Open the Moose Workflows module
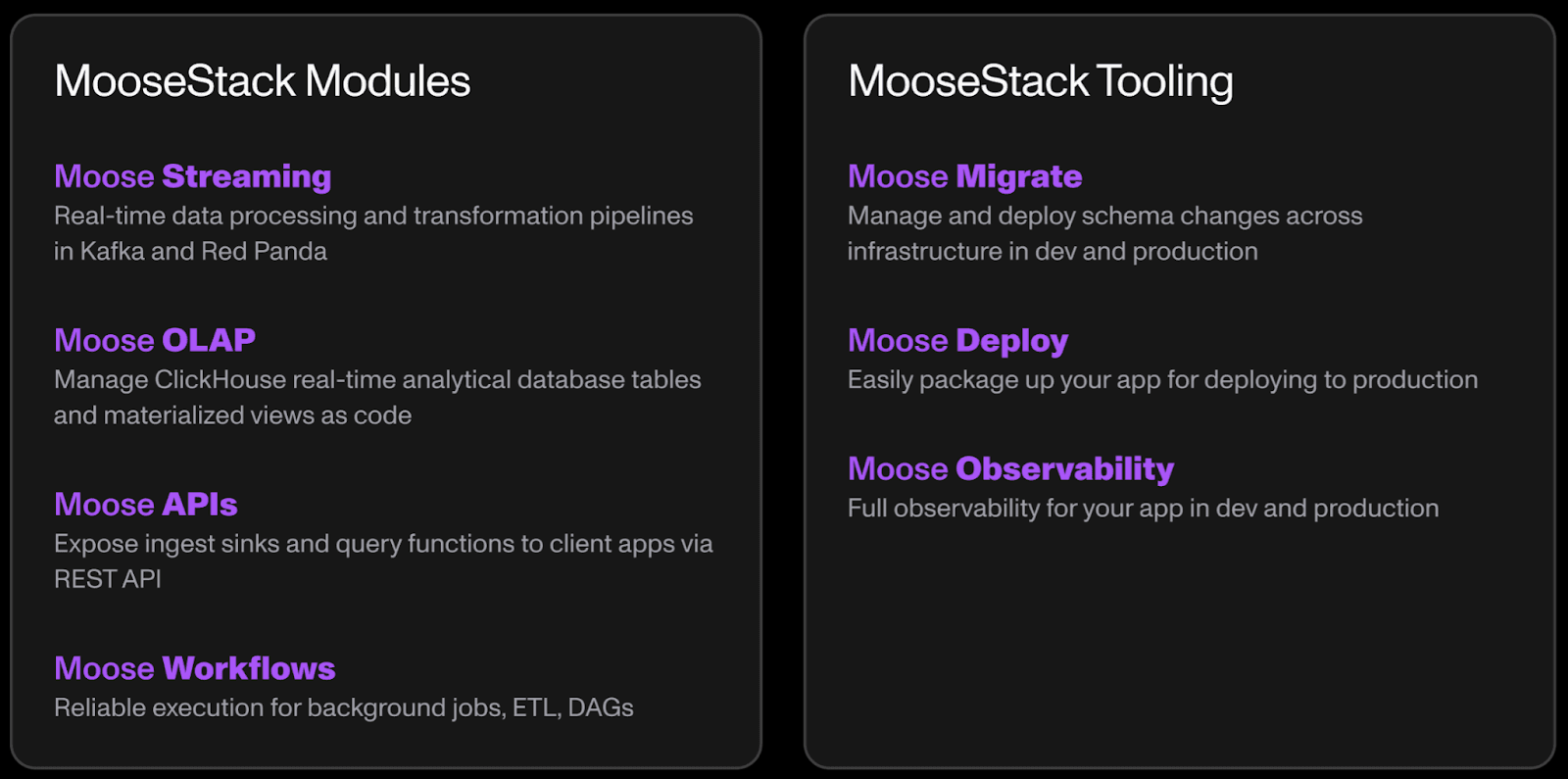 coord(194,668)
